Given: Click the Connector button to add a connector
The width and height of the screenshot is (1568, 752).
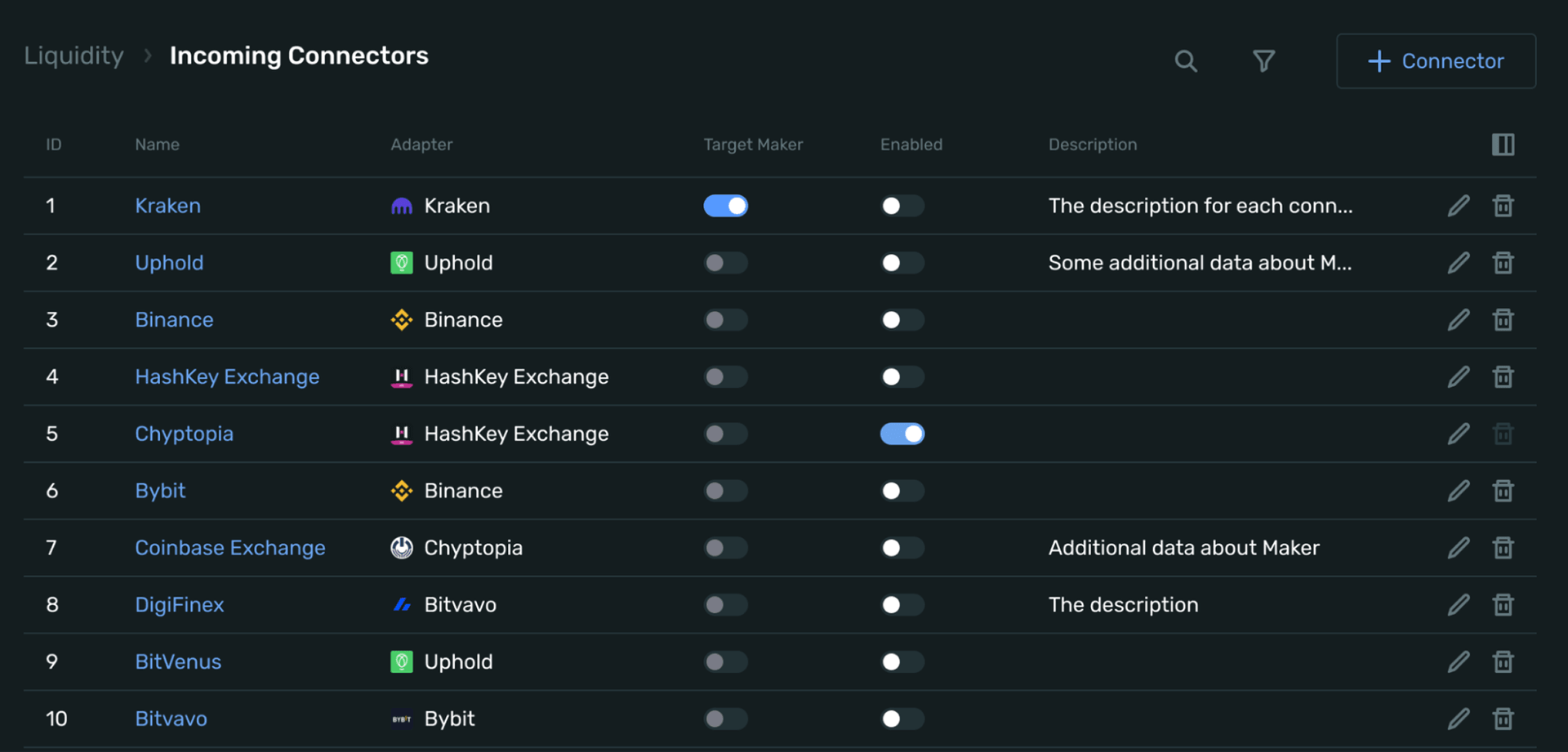Looking at the screenshot, I should pos(1436,60).
